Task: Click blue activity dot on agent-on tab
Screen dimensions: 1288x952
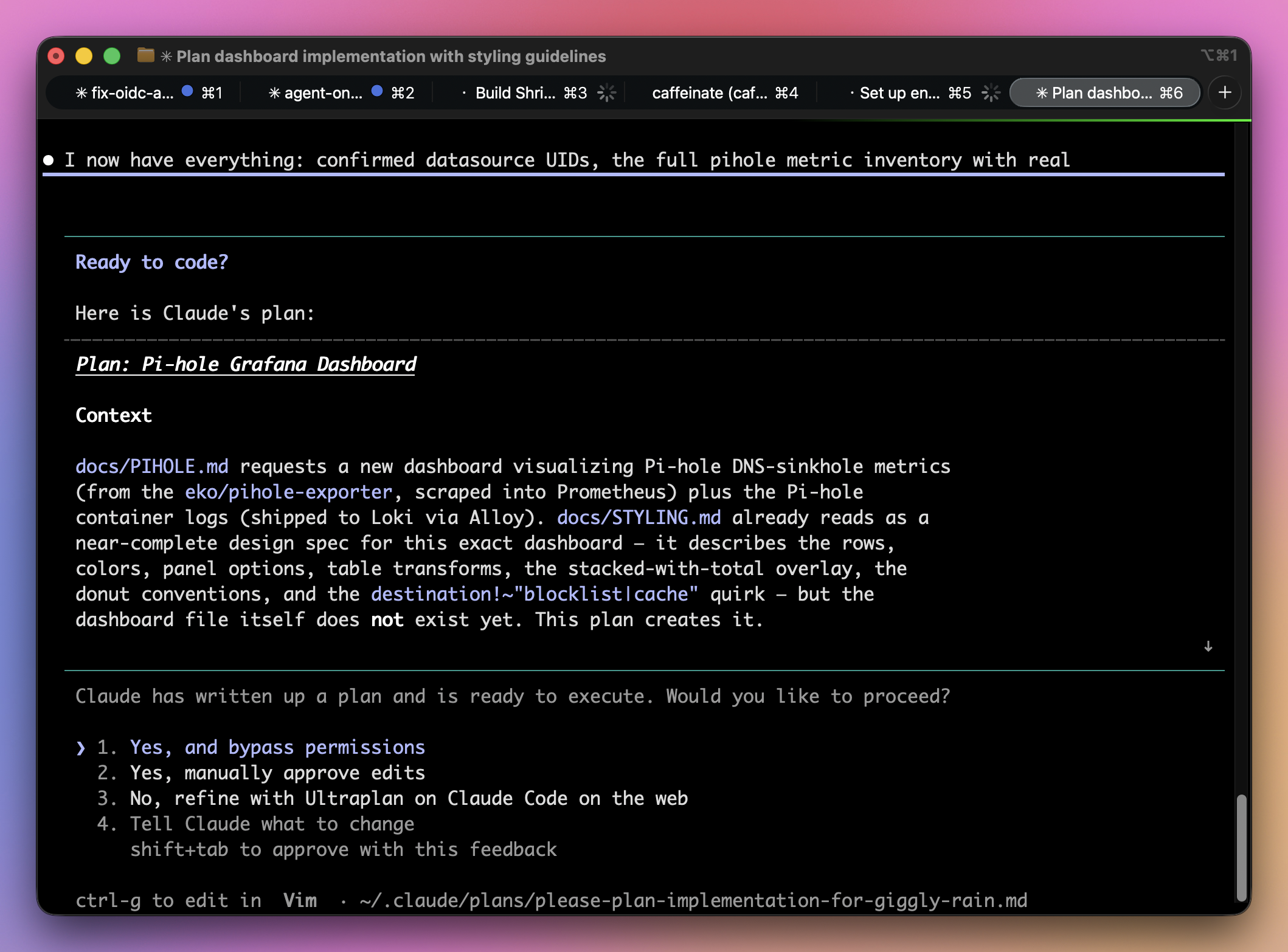Action: coord(377,91)
